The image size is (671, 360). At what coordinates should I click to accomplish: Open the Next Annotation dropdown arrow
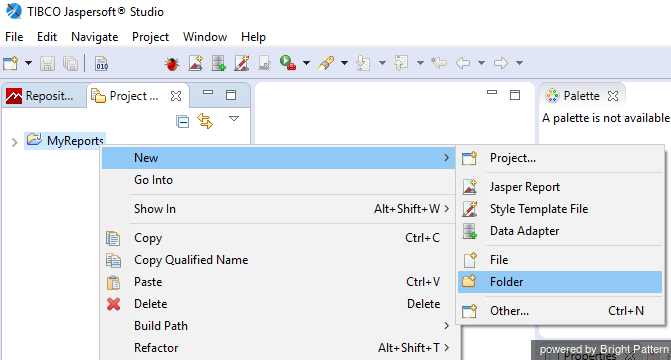382,63
